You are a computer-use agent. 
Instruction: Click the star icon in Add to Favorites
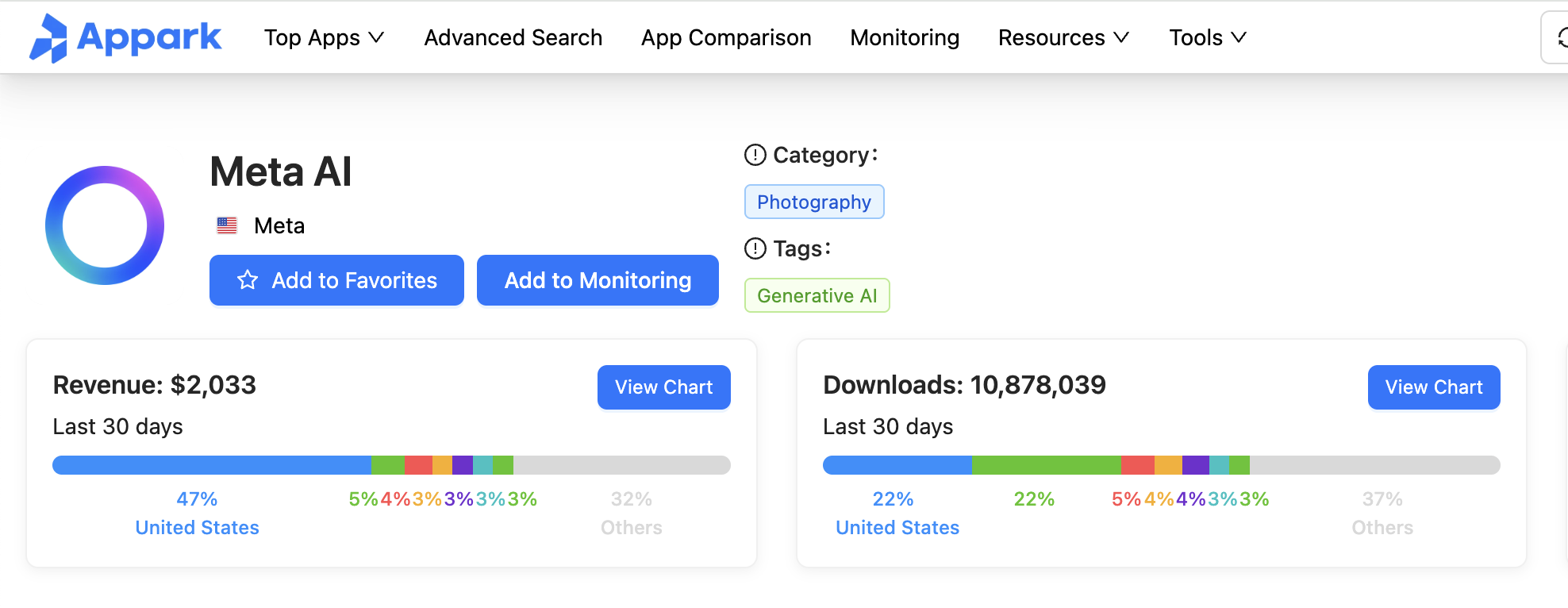coord(248,280)
